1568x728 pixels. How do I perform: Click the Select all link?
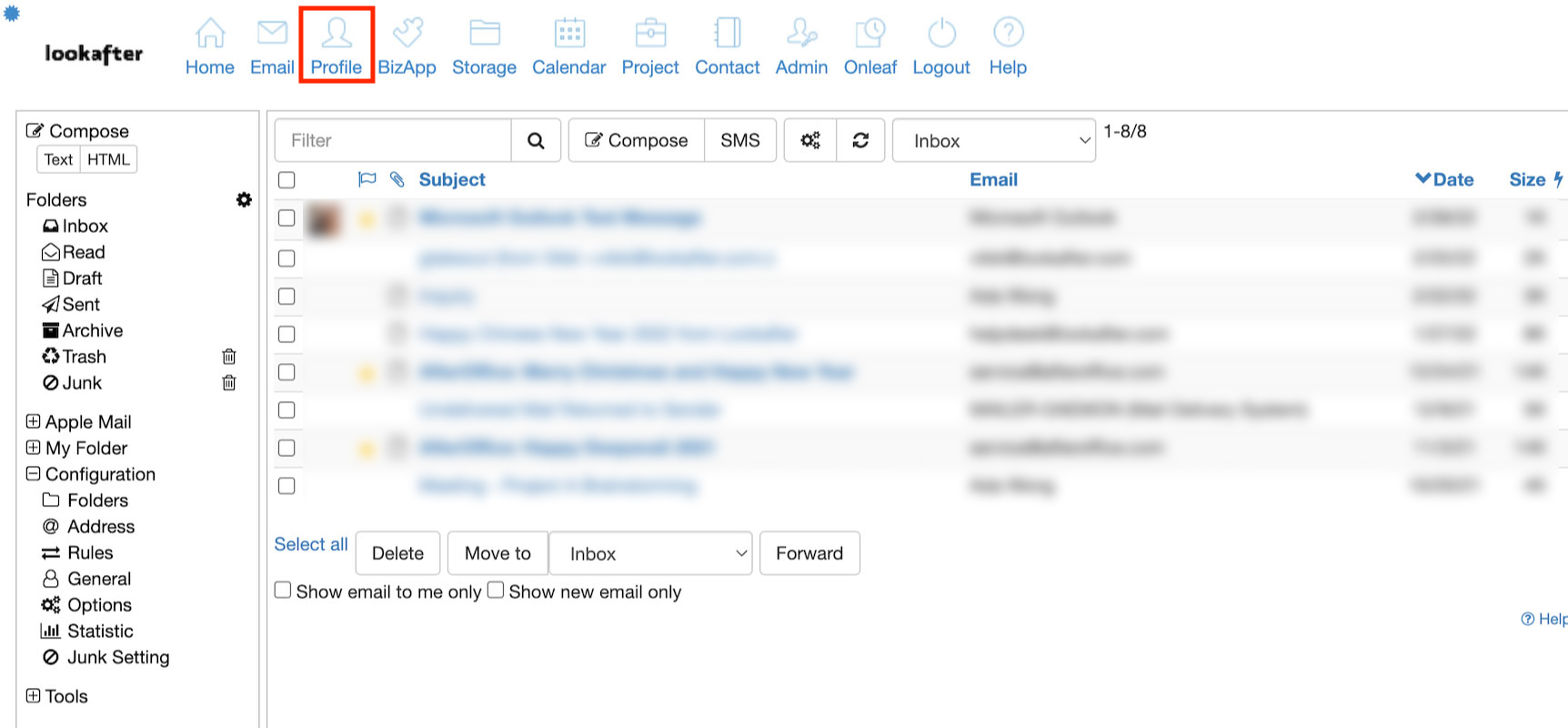(x=311, y=544)
